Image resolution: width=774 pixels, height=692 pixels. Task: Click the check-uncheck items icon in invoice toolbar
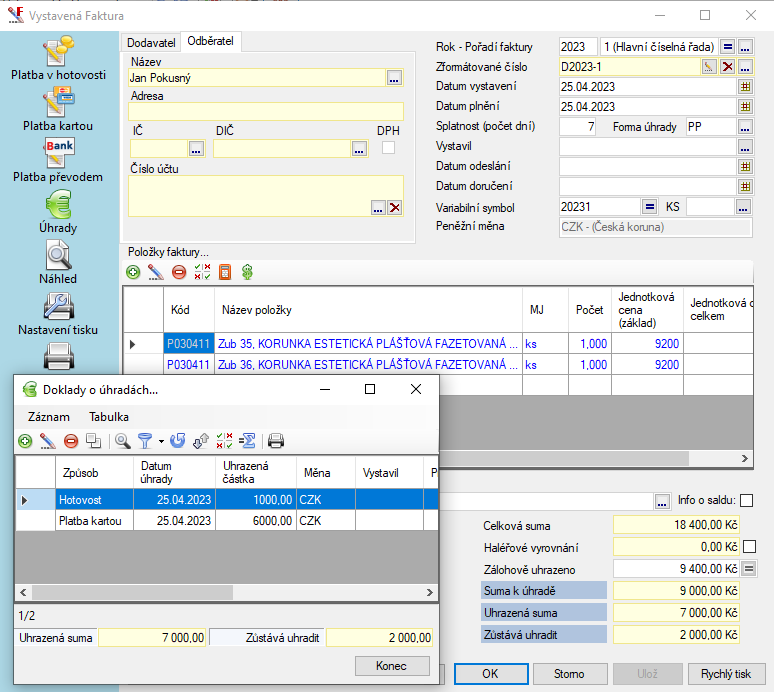tap(202, 272)
